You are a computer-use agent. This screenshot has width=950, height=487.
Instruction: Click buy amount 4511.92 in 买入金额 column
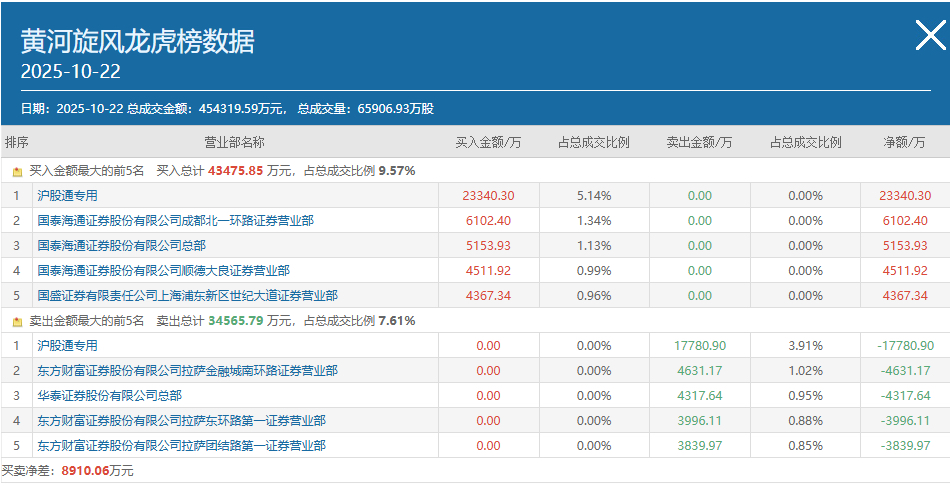(x=488, y=271)
